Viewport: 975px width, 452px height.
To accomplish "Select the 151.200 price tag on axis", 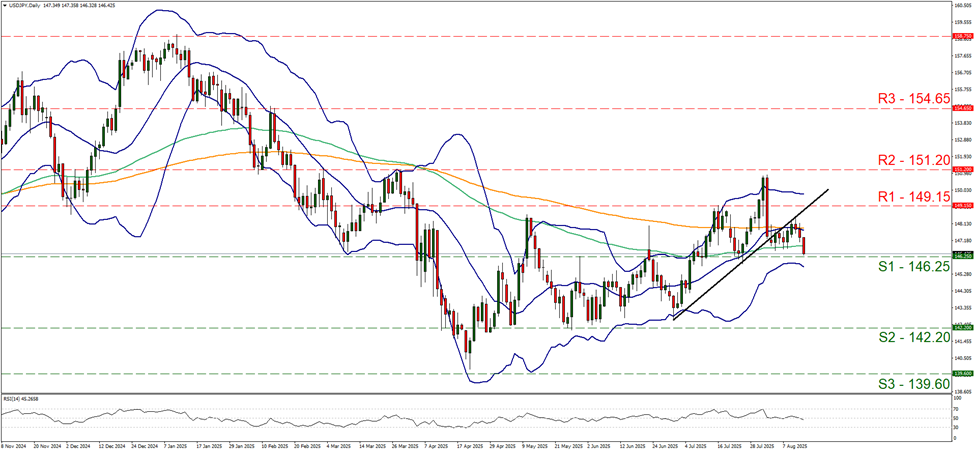I will pyautogui.click(x=961, y=170).
